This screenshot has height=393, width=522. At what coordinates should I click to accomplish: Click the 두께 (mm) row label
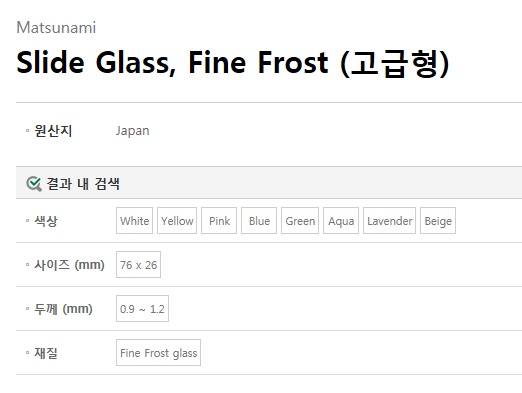pyautogui.click(x=63, y=309)
